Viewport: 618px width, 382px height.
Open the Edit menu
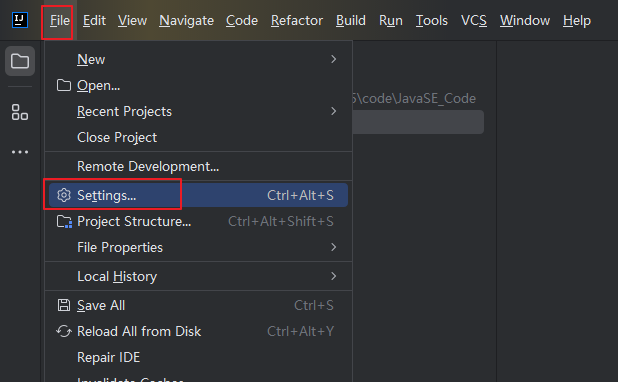[94, 20]
